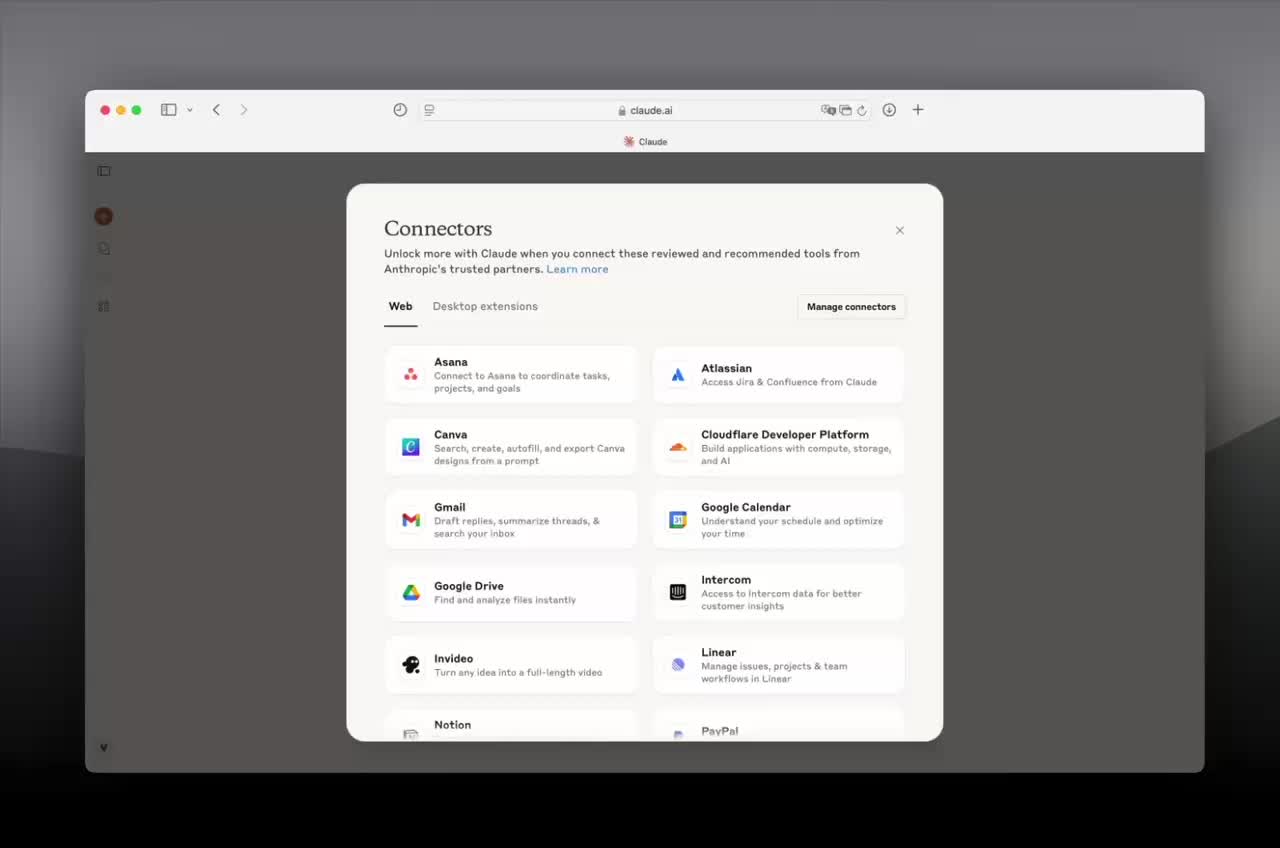1280x848 pixels.
Task: Open the Cloudflare Developer Platform card
Action: click(x=779, y=447)
